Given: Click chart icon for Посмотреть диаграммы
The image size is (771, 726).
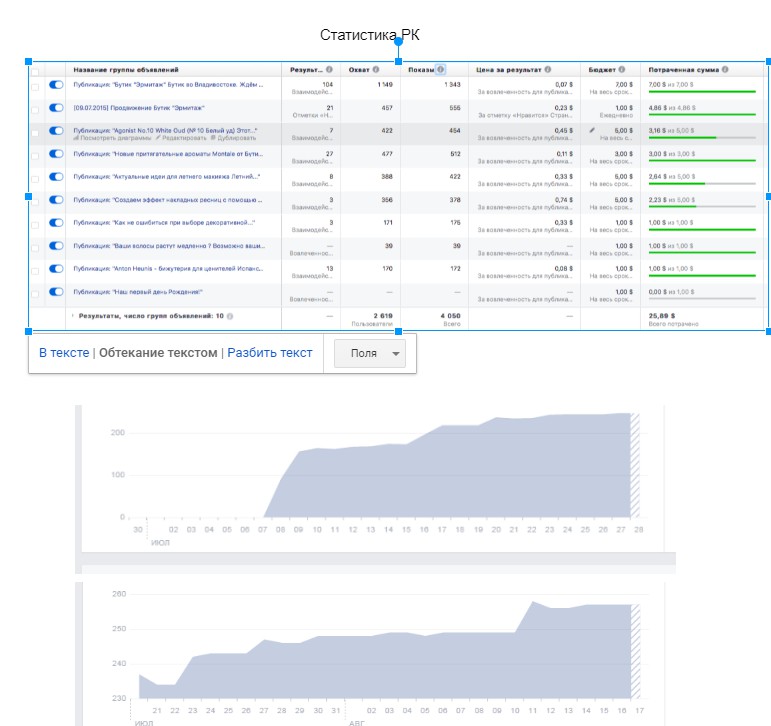Looking at the screenshot, I should (x=76, y=138).
